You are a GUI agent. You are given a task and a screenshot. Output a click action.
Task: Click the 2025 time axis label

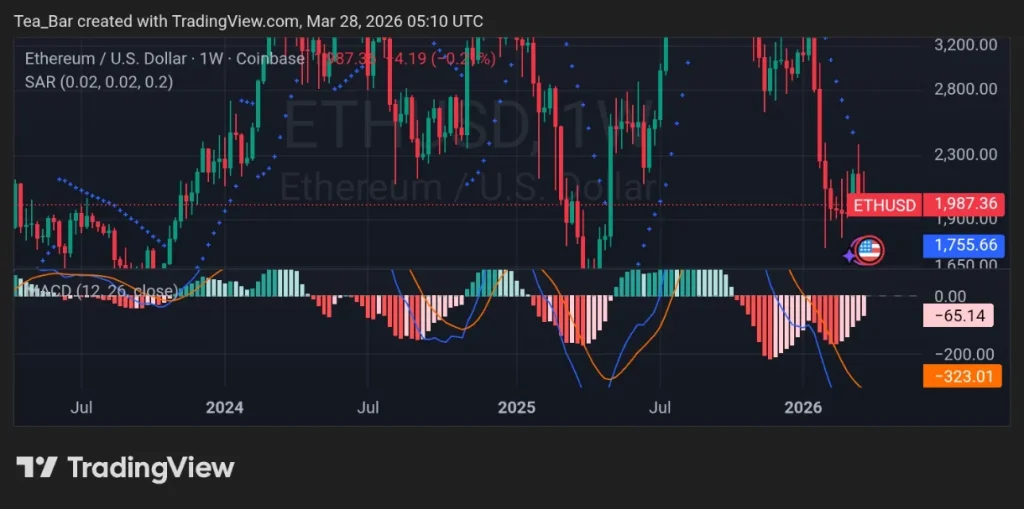pyautogui.click(x=516, y=408)
